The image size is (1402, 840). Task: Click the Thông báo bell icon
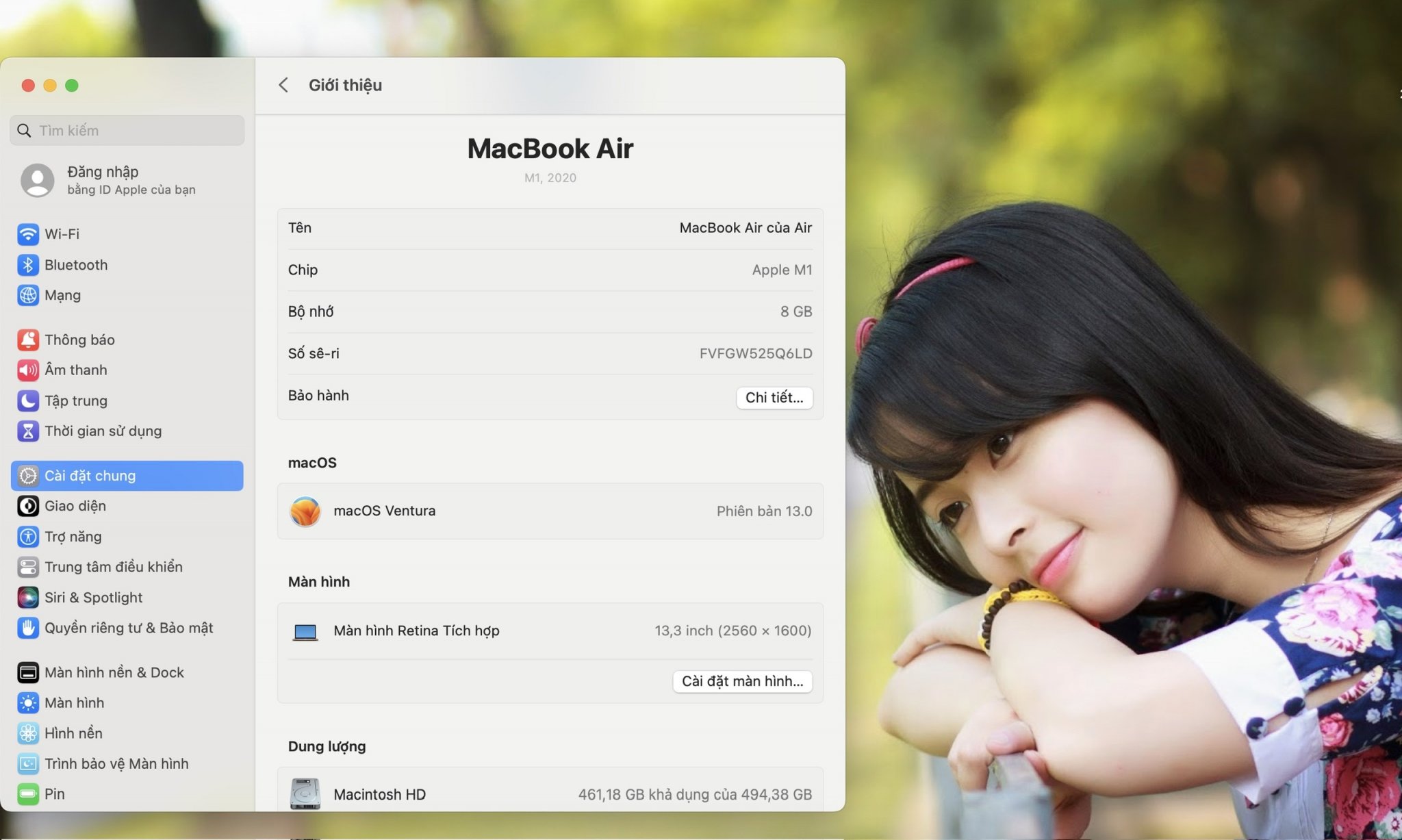(28, 340)
